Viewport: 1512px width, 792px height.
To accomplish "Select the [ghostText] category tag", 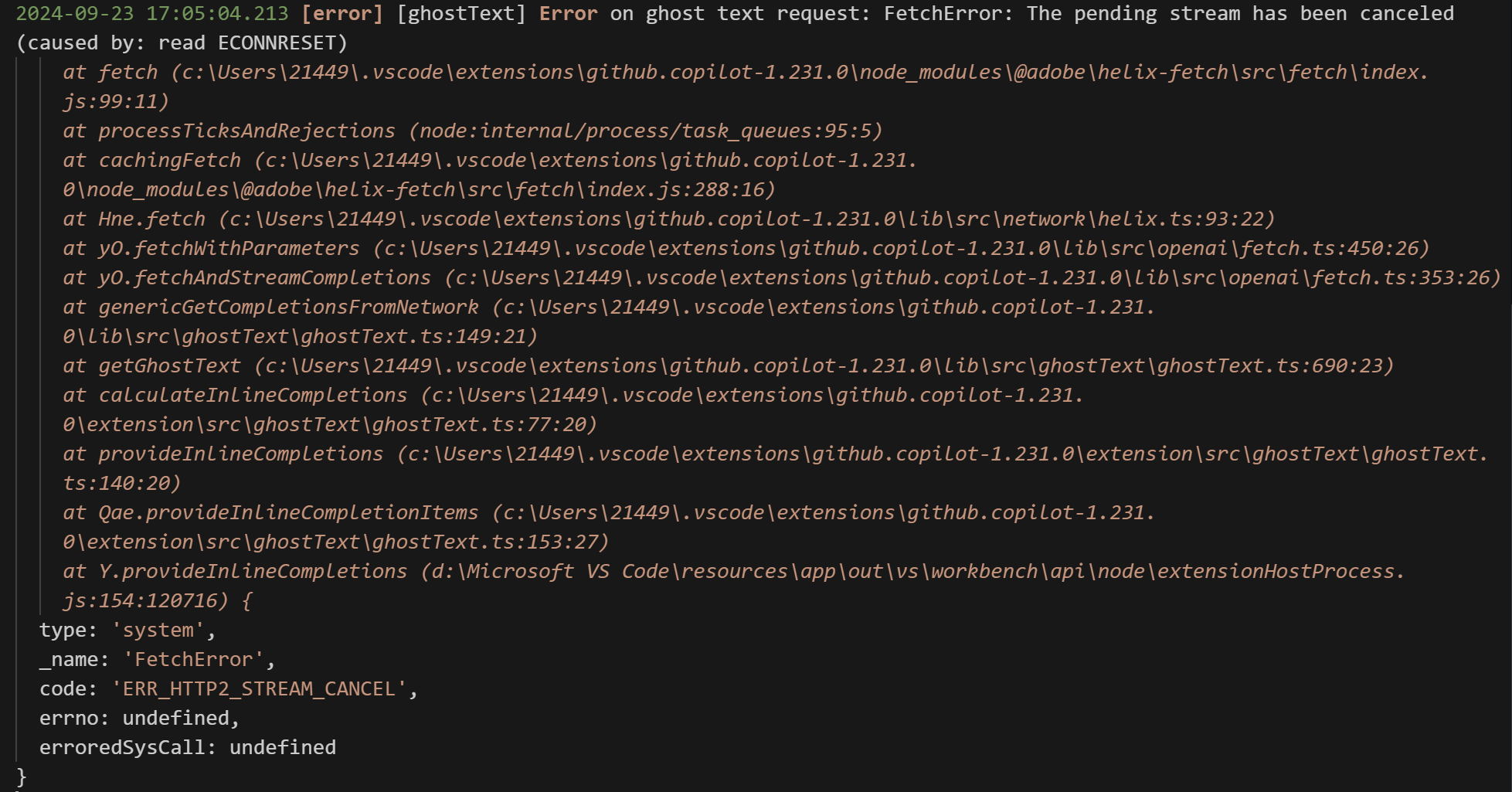I will tap(461, 14).
